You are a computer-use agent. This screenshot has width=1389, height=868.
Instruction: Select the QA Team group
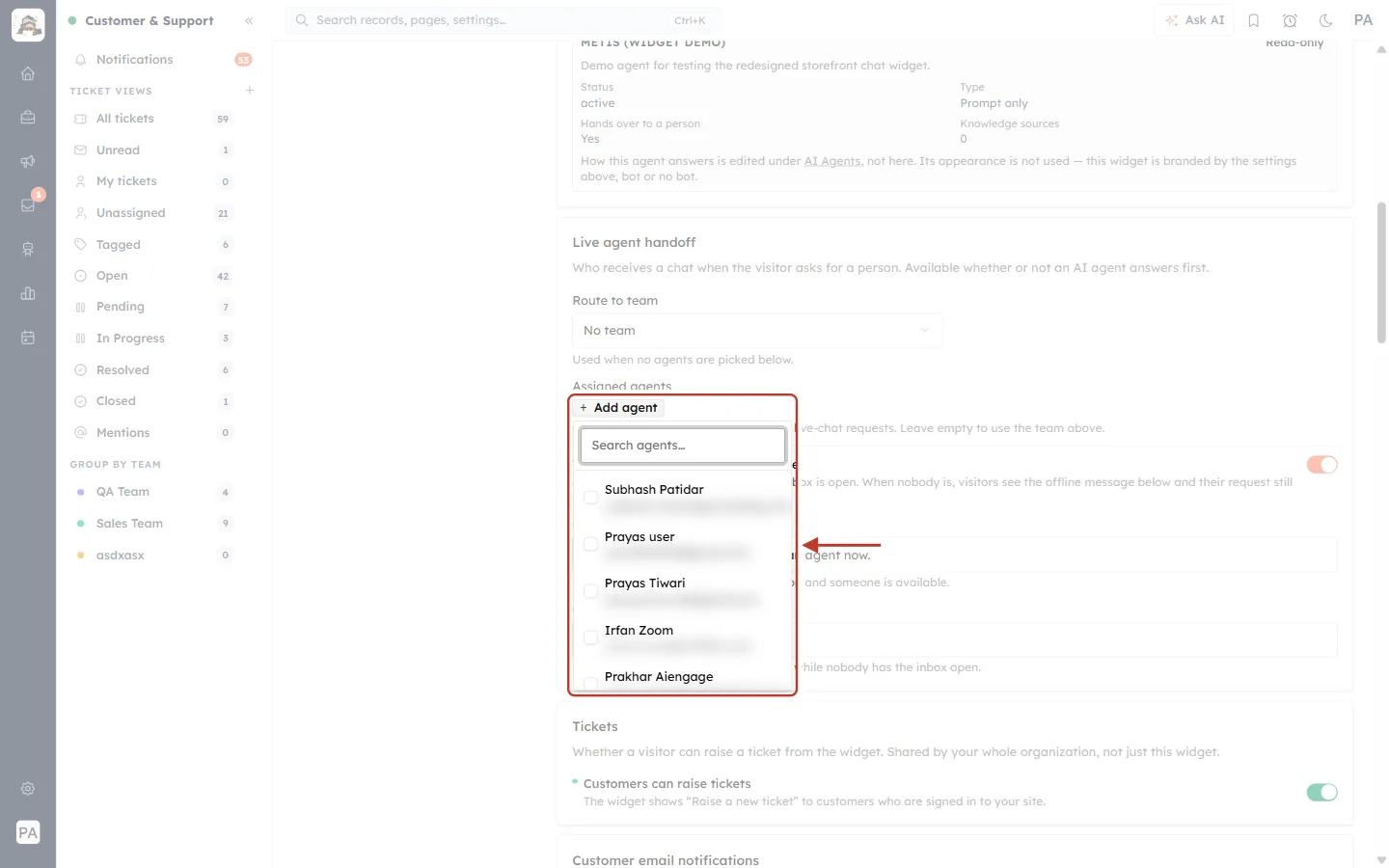pyautogui.click(x=152, y=492)
